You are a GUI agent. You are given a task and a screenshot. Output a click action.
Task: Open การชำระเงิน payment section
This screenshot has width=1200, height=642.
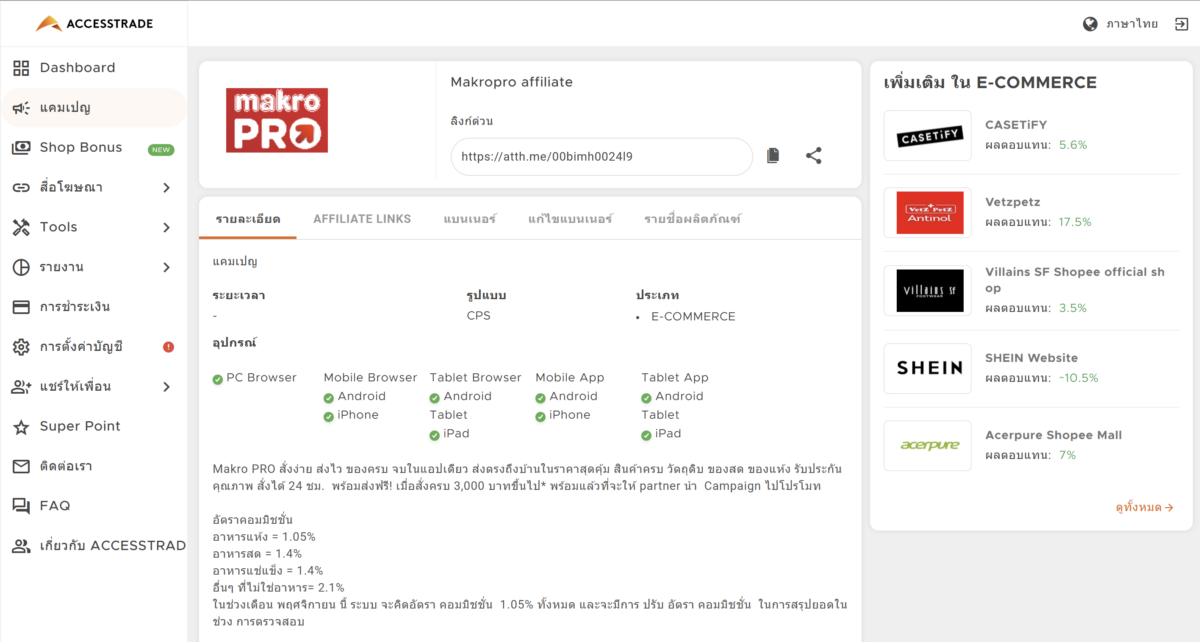82,306
